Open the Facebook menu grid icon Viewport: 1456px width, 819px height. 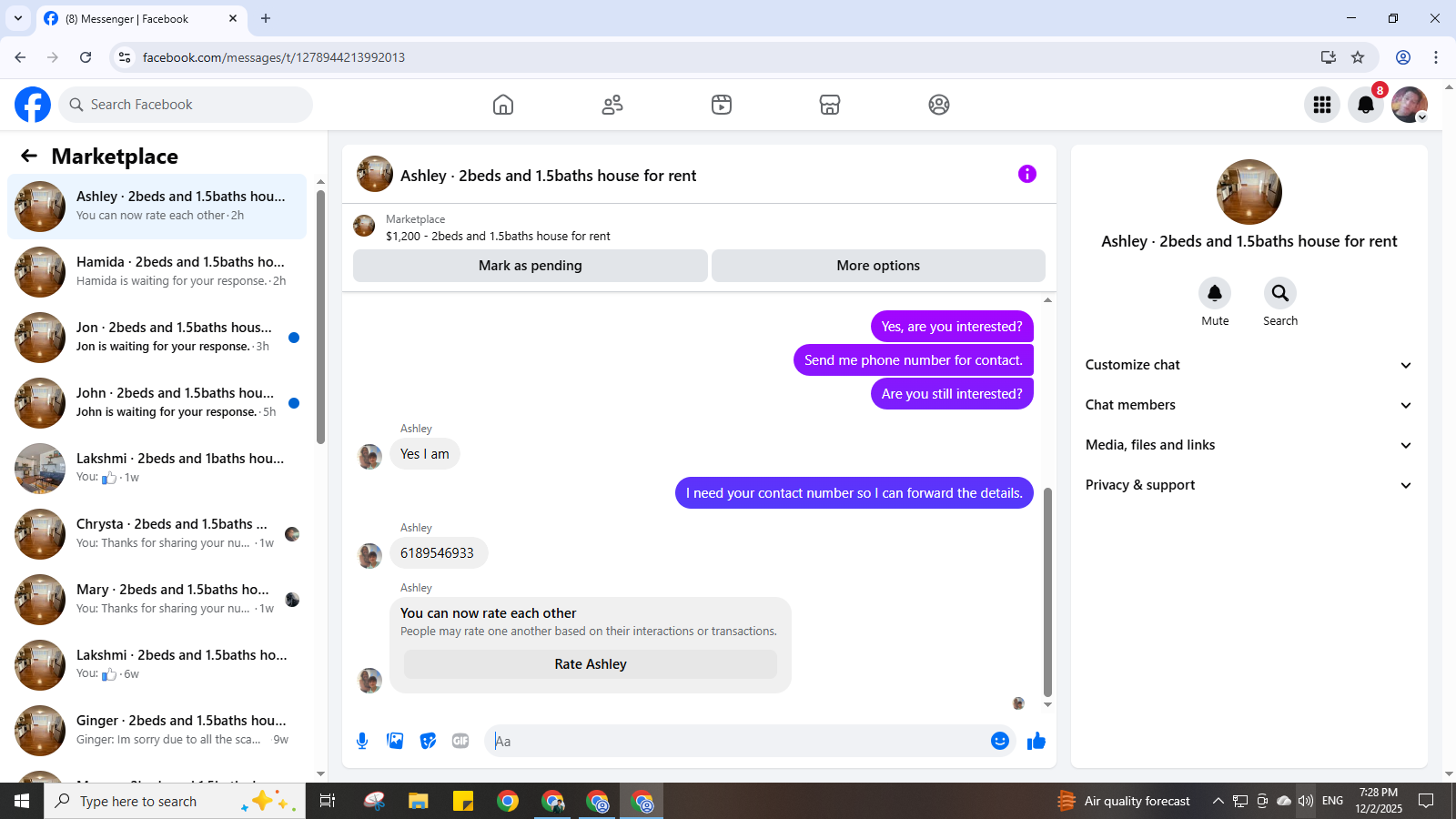click(x=1322, y=105)
